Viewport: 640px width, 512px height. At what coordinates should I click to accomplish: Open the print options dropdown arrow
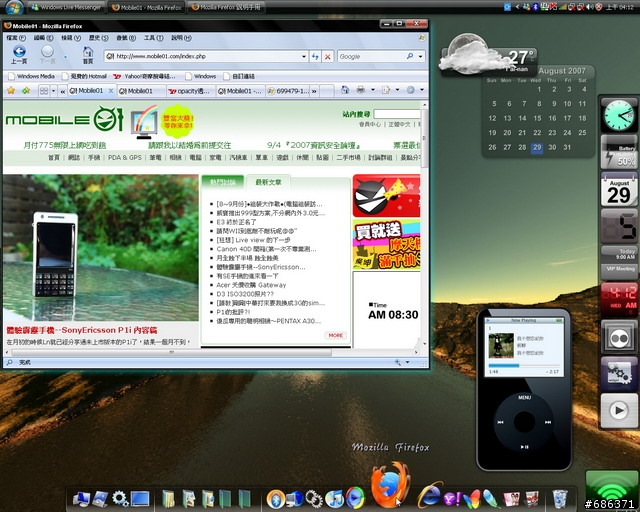[372, 90]
